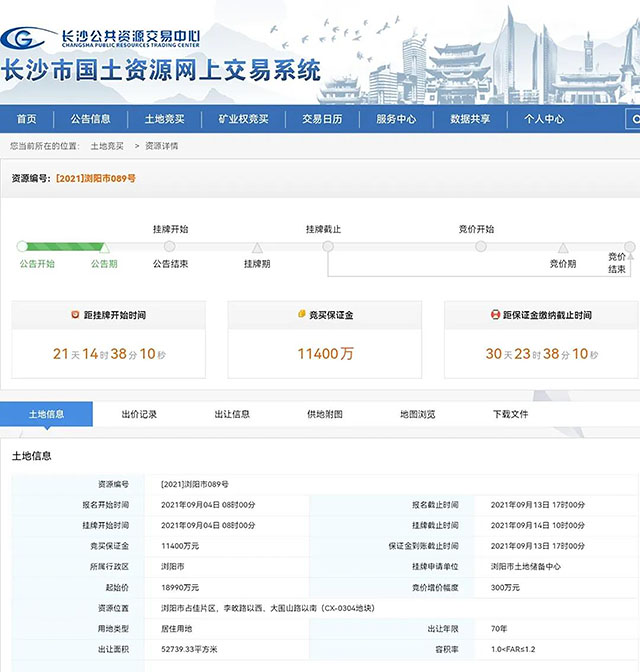Open the 地图浏览 tab
Screen dimensions: 640x672
[x=417, y=414]
